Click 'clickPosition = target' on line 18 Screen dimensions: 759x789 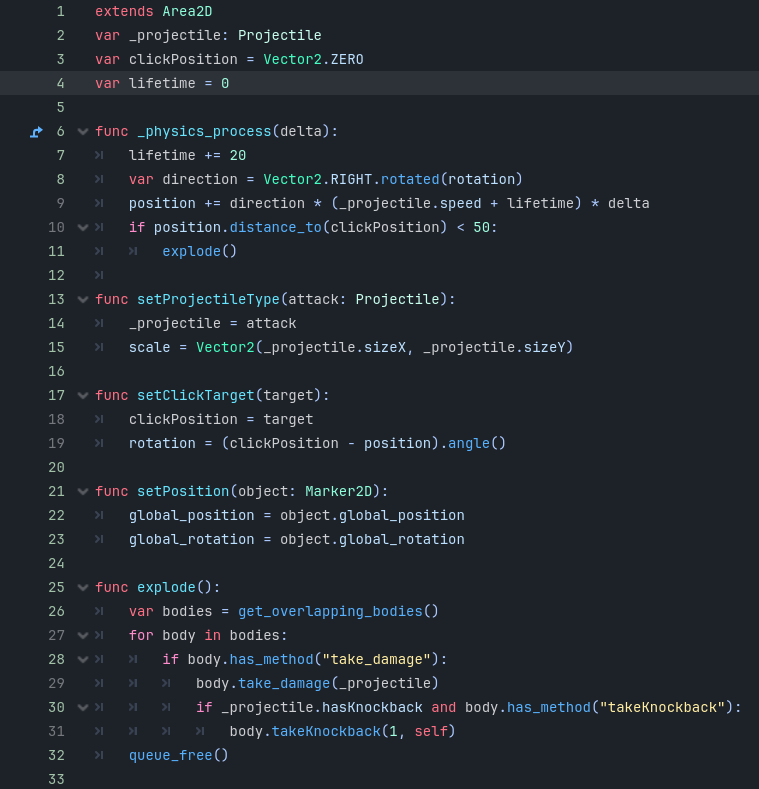(221, 419)
